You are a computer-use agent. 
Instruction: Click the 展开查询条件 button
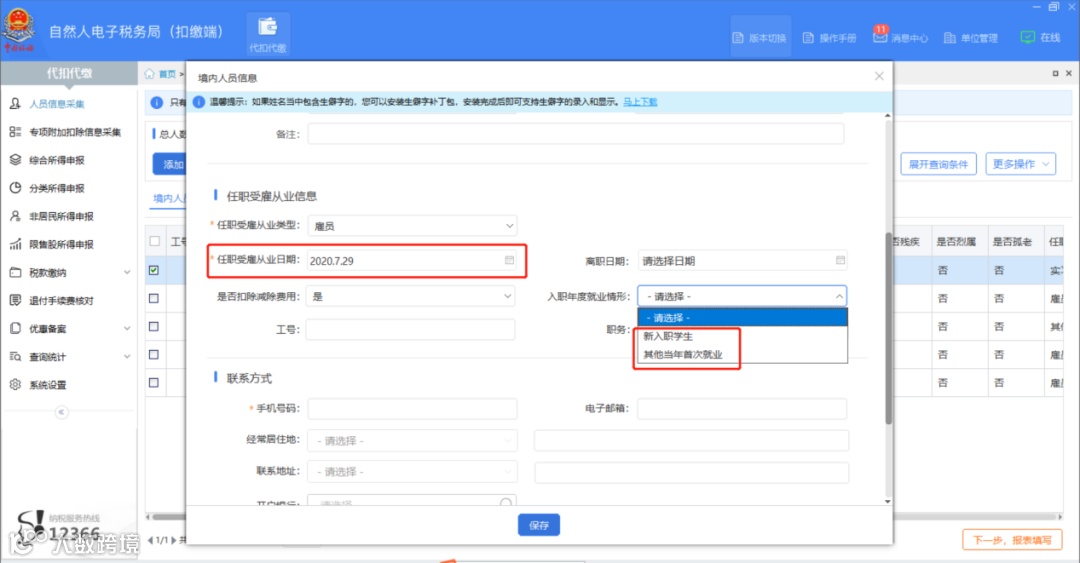(938, 164)
